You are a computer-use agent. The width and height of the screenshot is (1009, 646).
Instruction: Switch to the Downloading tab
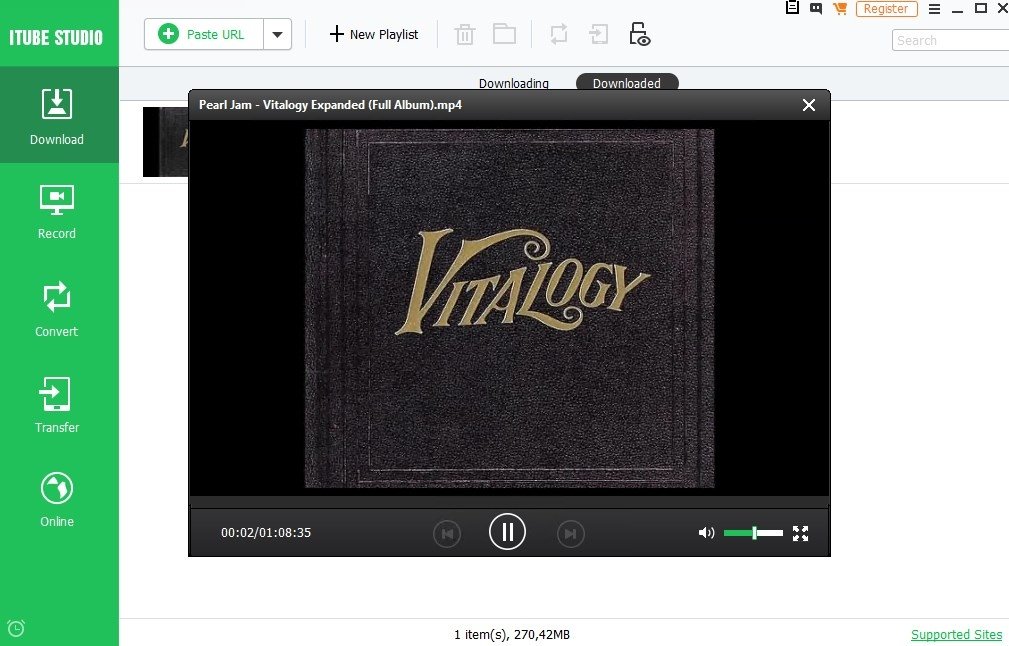pyautogui.click(x=514, y=83)
